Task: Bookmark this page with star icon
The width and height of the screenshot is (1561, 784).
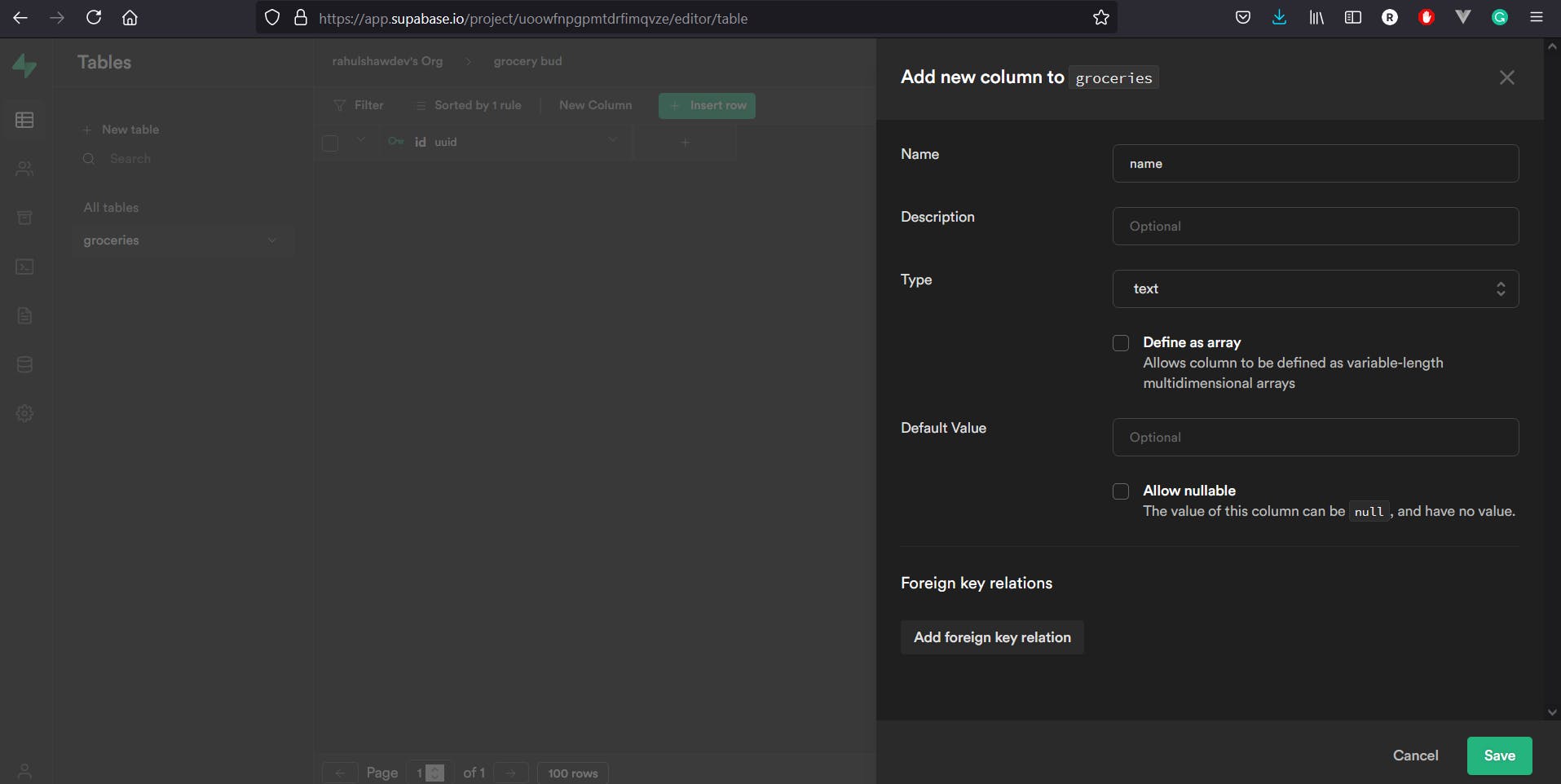Action: [1100, 18]
